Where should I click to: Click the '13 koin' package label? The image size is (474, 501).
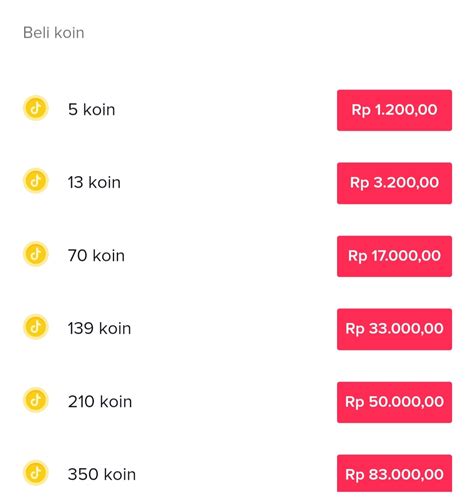tap(94, 182)
